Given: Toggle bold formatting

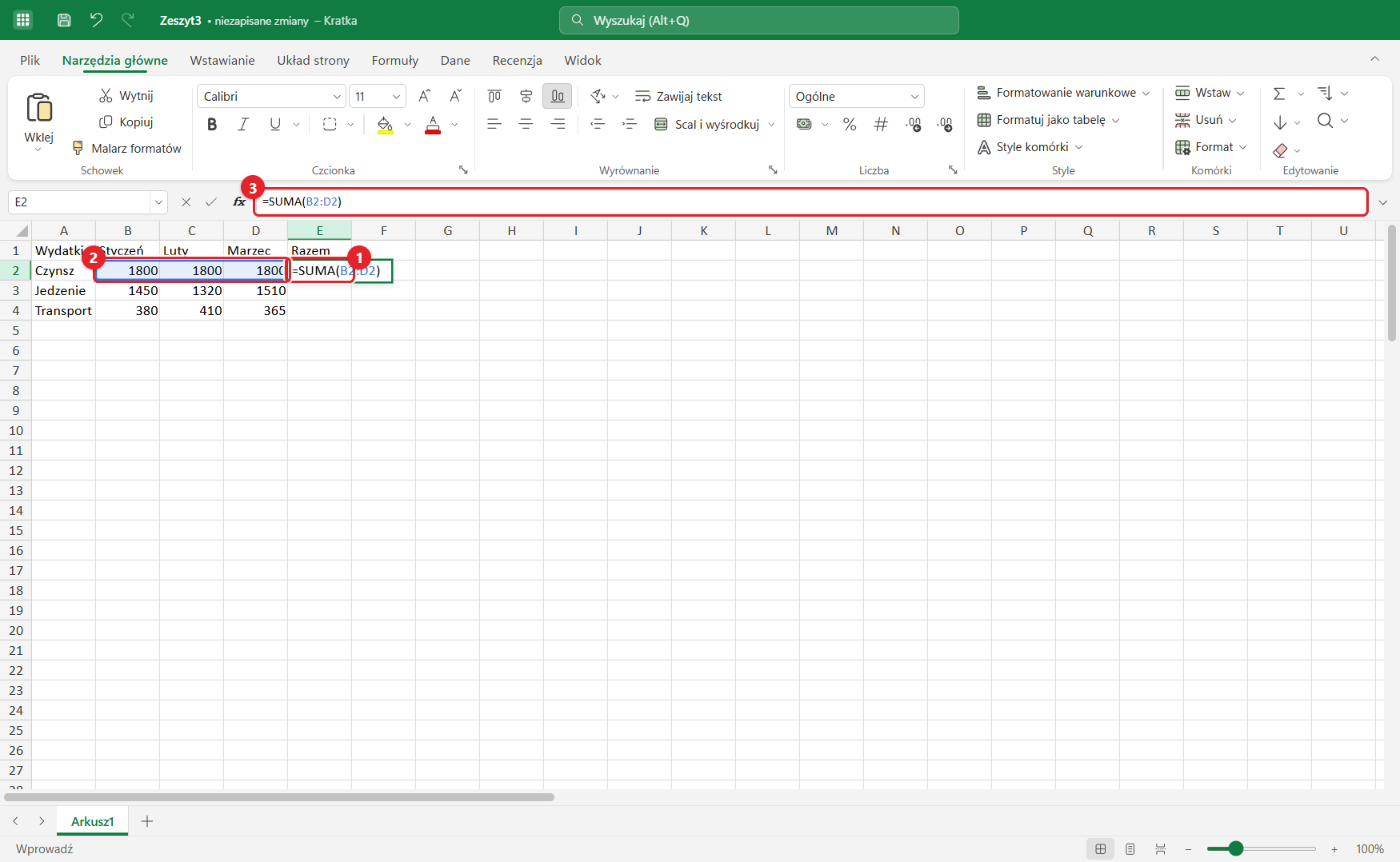Looking at the screenshot, I should tap(212, 124).
